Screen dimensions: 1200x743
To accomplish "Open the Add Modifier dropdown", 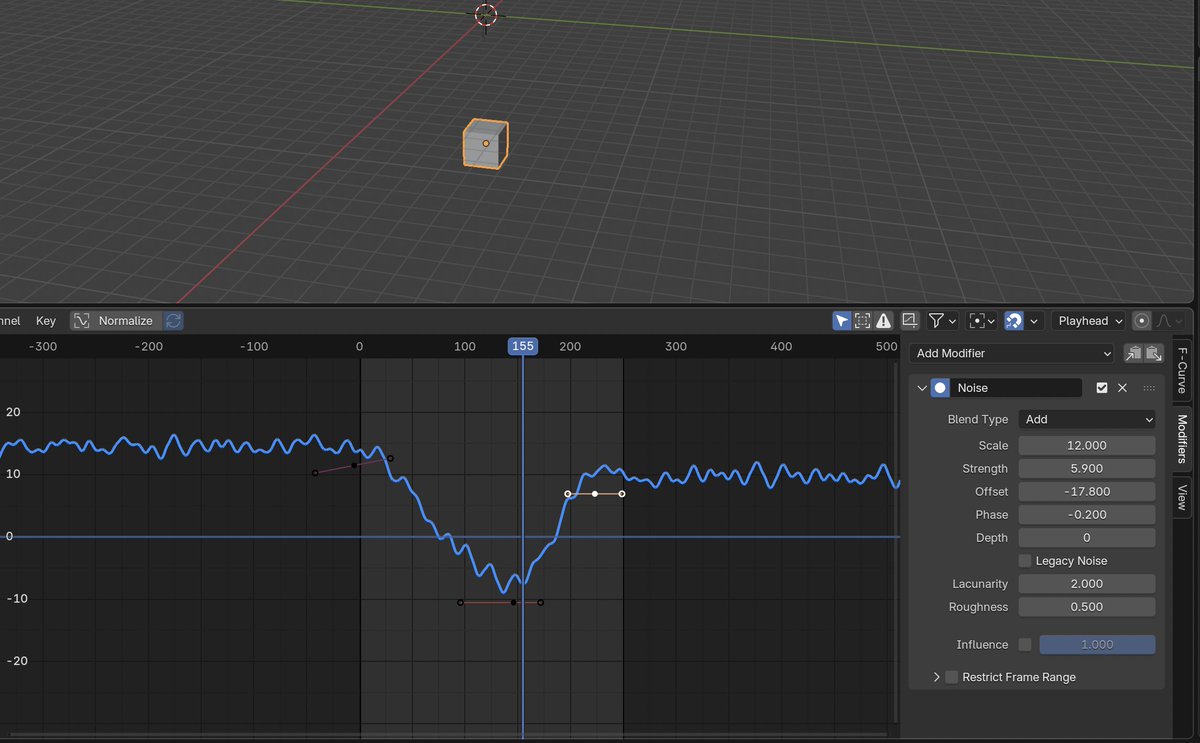I will click(1012, 353).
